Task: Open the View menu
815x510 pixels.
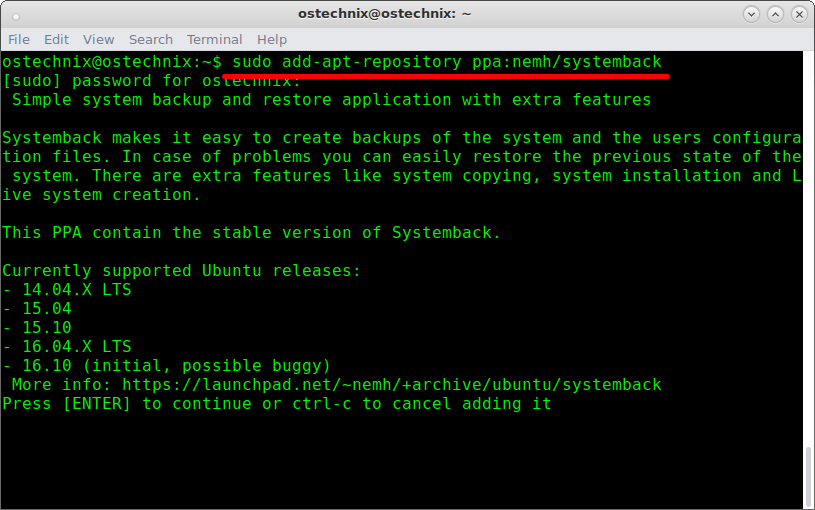Action: [98, 40]
